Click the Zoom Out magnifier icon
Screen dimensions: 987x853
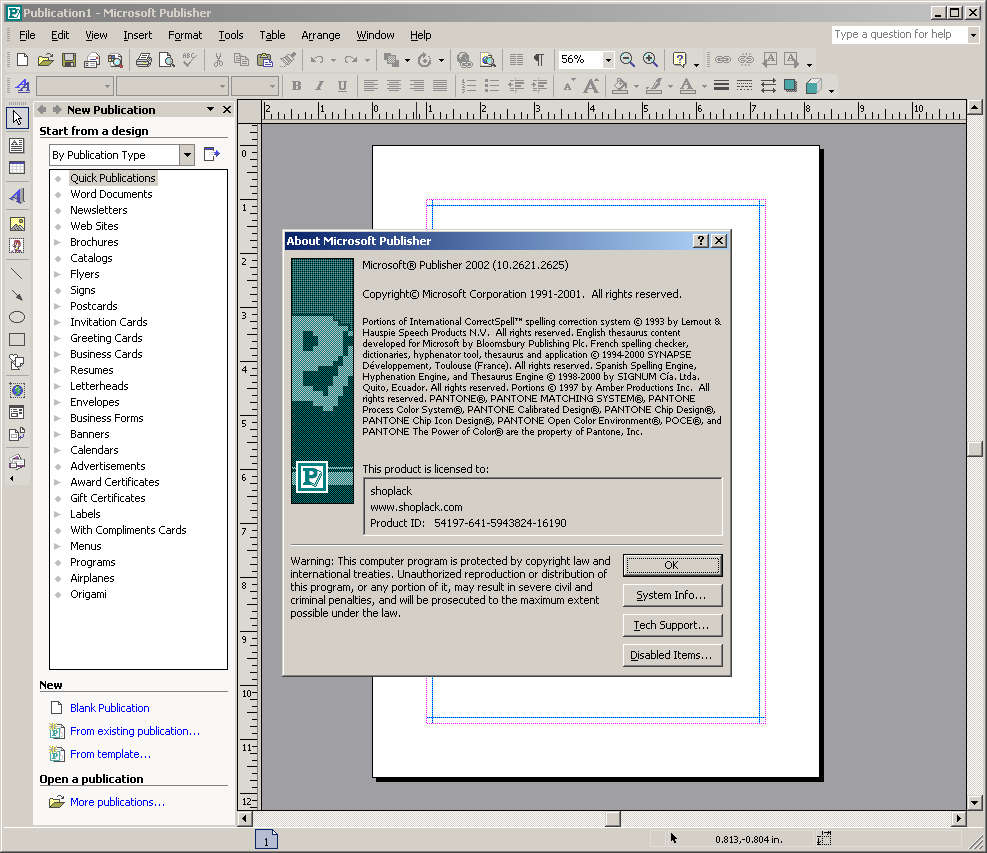(627, 60)
